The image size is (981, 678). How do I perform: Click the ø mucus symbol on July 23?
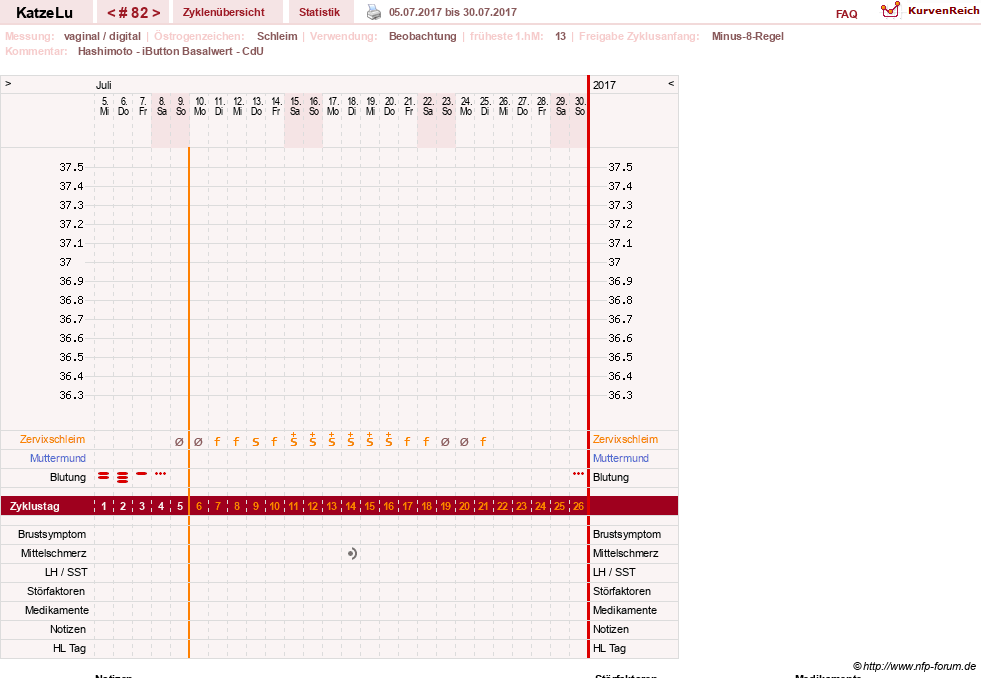445,442
